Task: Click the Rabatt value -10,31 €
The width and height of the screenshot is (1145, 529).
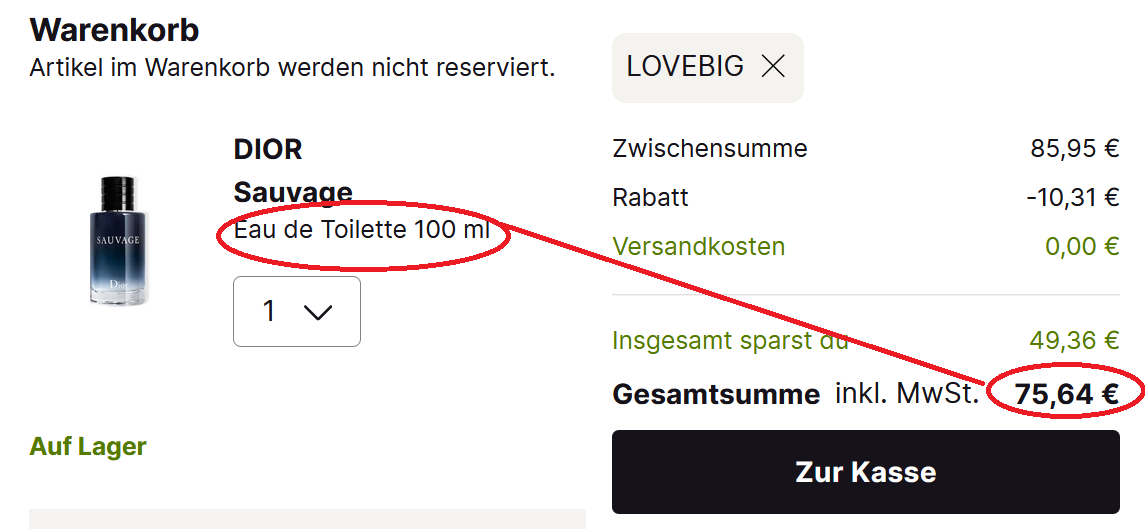Action: [1073, 197]
